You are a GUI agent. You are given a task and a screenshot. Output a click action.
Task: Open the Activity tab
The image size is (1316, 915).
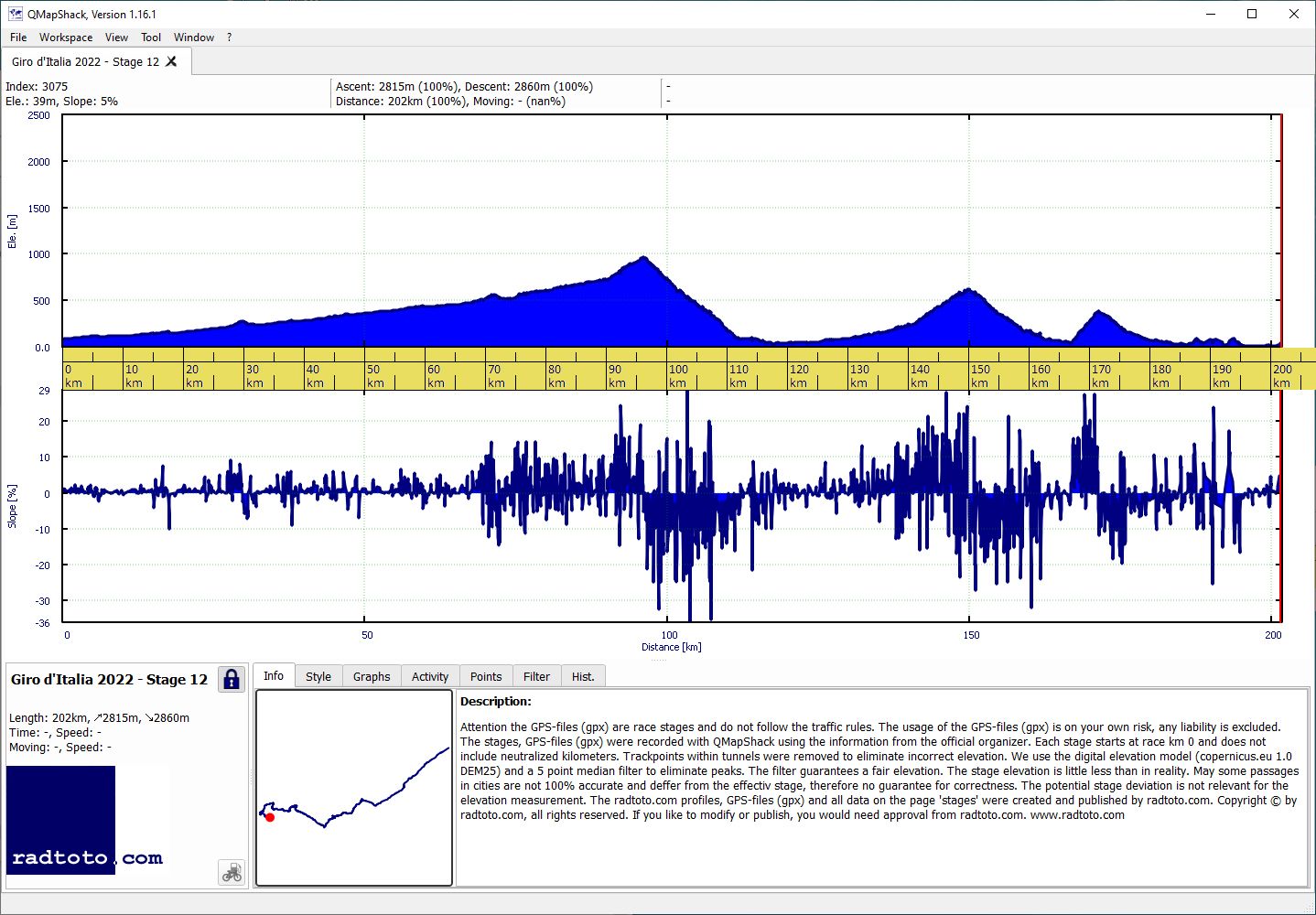pyautogui.click(x=430, y=676)
